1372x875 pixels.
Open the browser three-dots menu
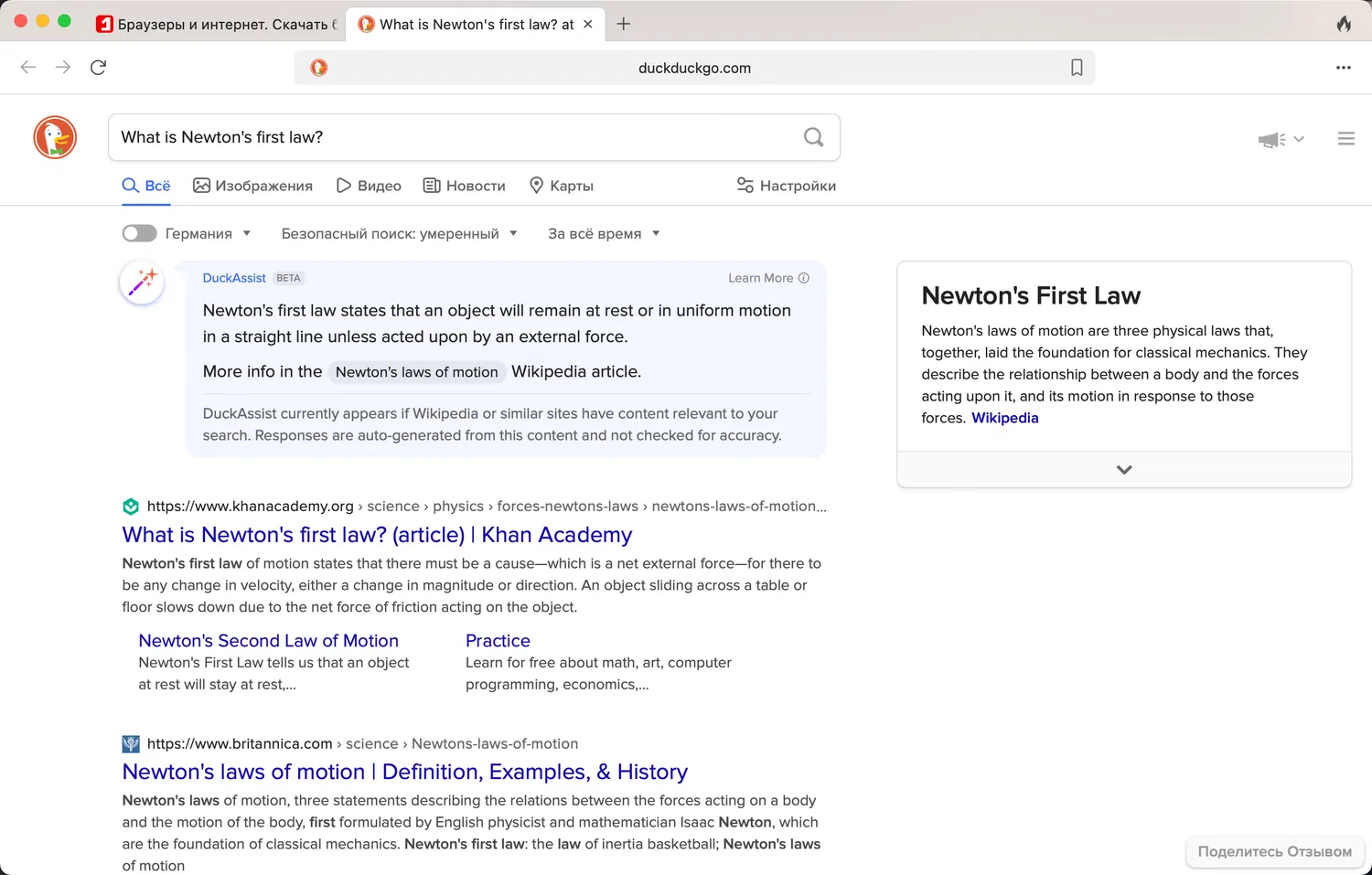1343,68
